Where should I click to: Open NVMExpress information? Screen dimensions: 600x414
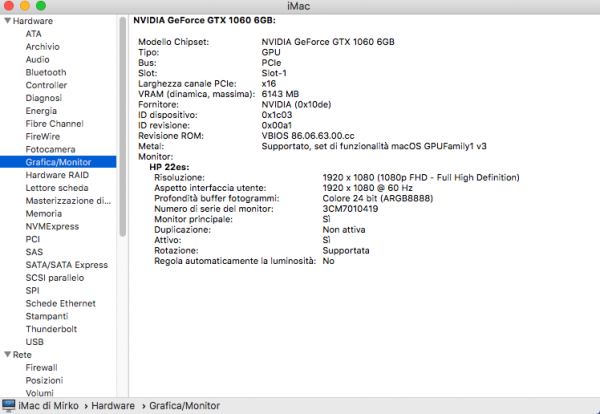click(x=52, y=227)
